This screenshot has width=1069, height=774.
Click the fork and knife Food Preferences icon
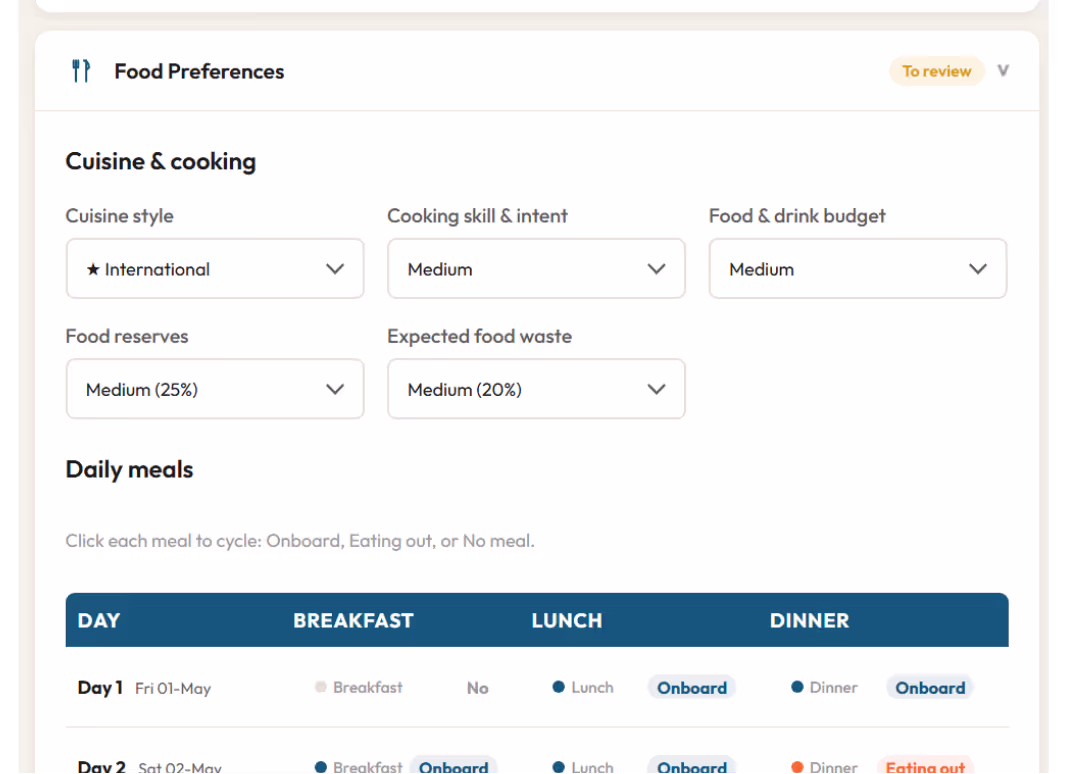[x=81, y=71]
